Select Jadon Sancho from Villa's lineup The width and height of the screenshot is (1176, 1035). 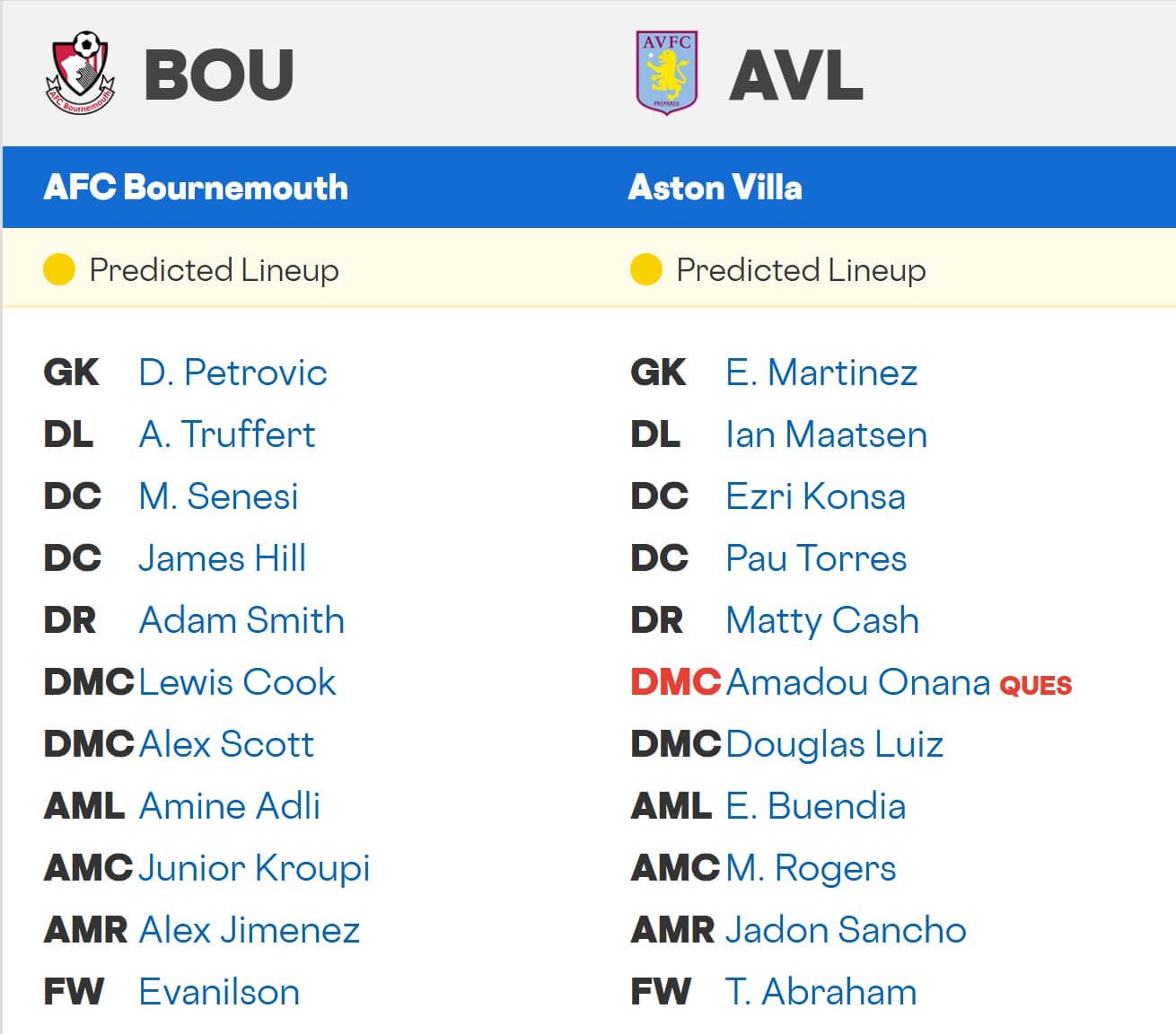tap(844, 930)
